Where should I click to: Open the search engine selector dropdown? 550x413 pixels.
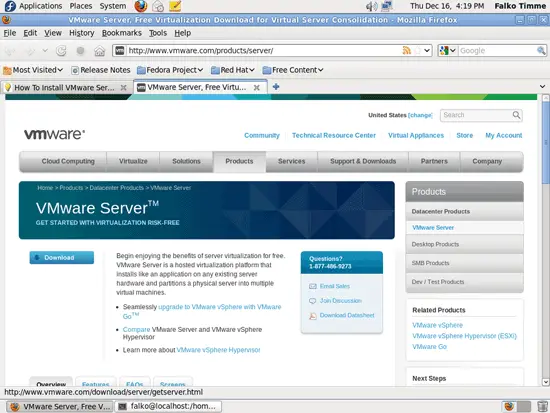pos(448,51)
